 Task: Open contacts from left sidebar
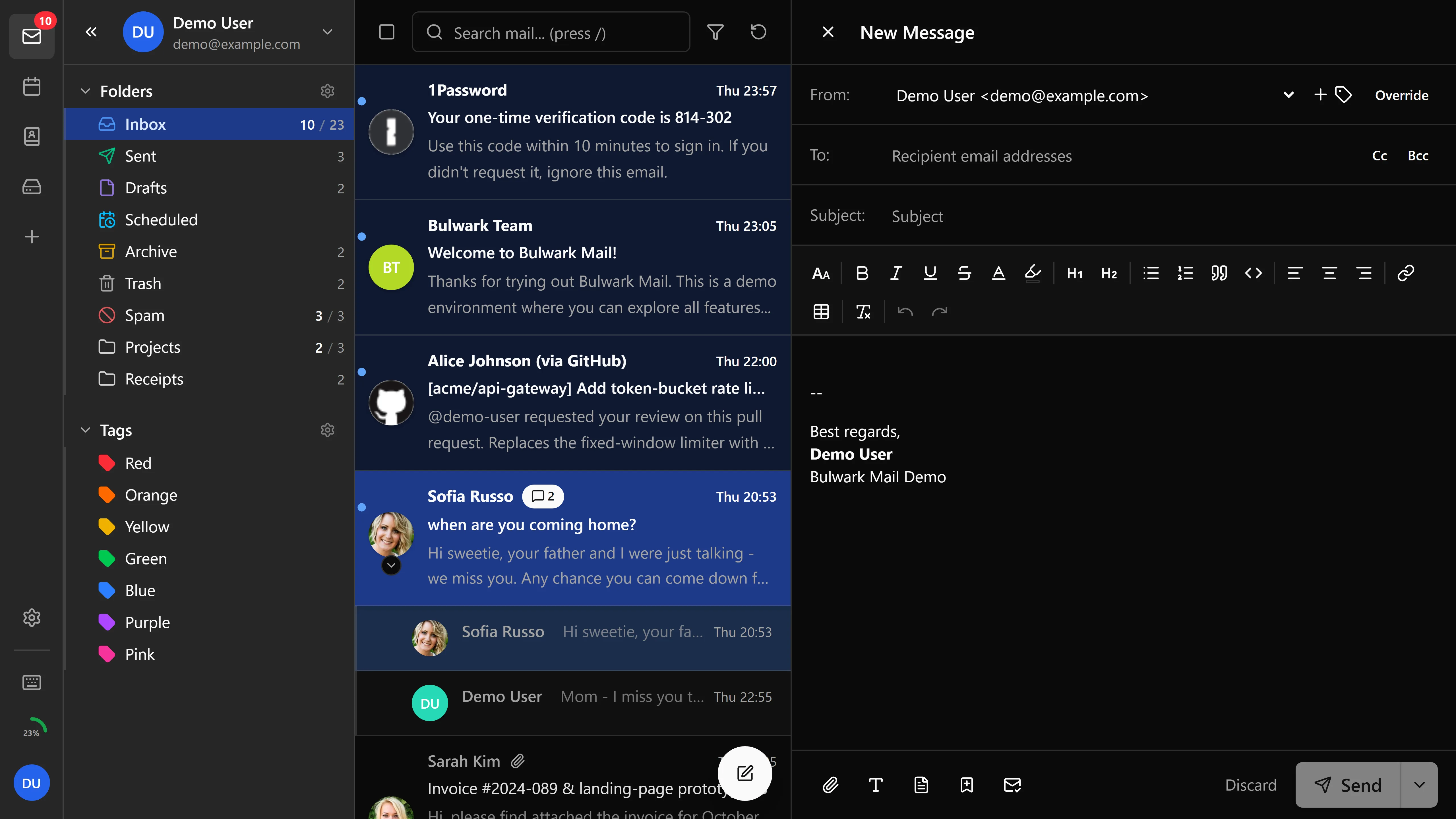(32, 136)
